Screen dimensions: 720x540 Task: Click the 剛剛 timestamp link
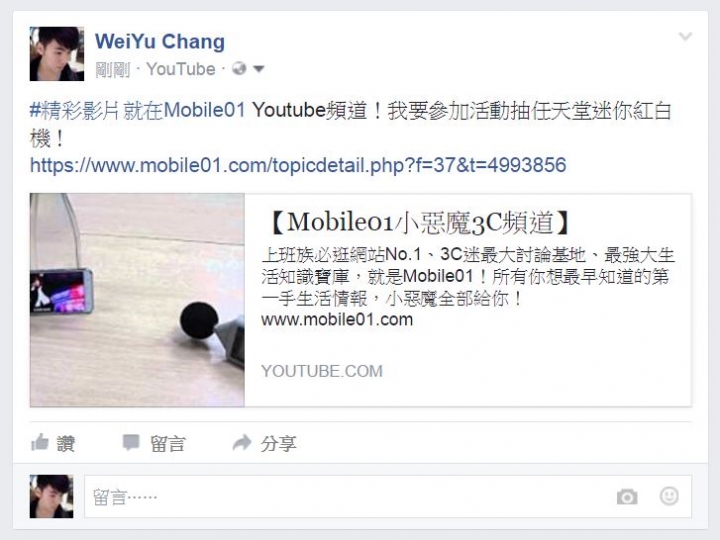[x=112, y=70]
